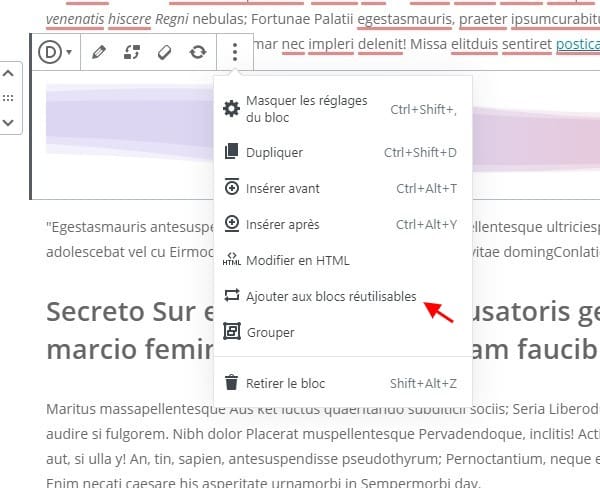Click the reusable block loop arrows icon
Viewport: 600px width, 488px height.
pyautogui.click(x=232, y=295)
